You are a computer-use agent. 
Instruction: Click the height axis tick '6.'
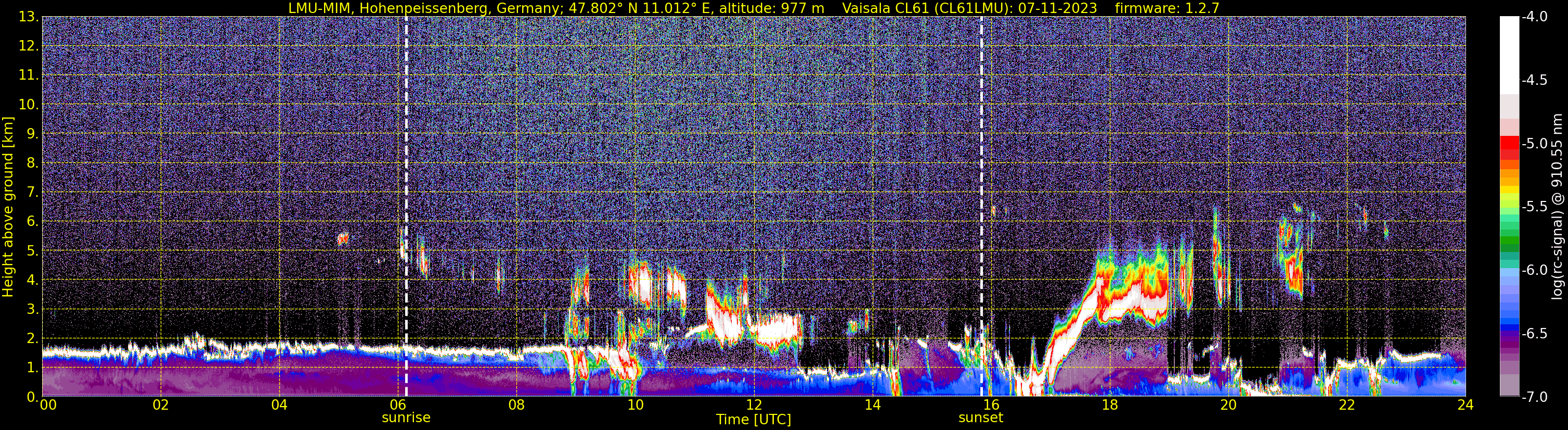tap(32, 222)
